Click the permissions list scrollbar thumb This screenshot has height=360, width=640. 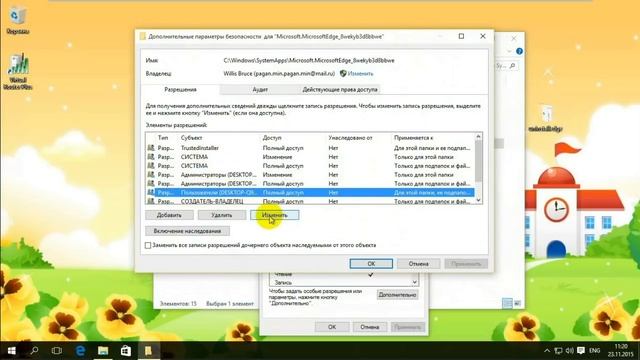click(478, 160)
